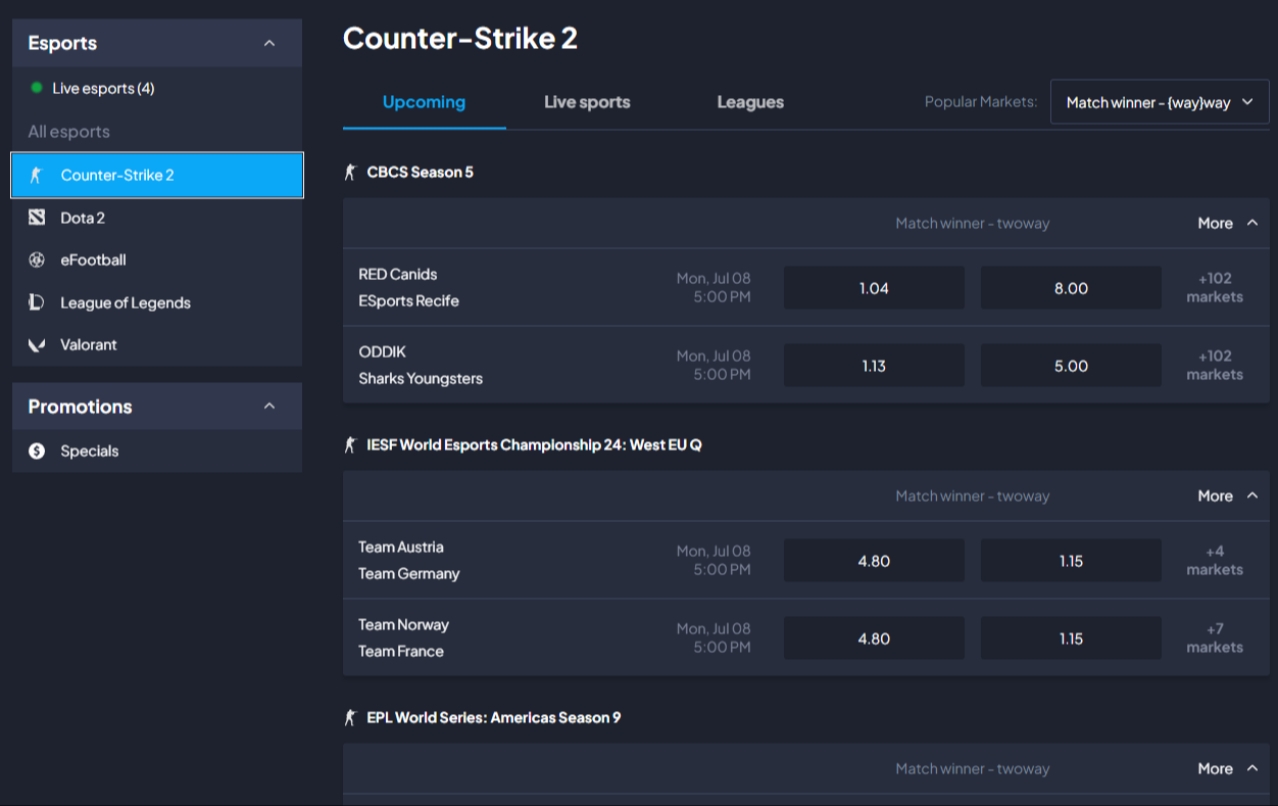
Task: Select eFootball in the sidebar
Action: pos(157,260)
